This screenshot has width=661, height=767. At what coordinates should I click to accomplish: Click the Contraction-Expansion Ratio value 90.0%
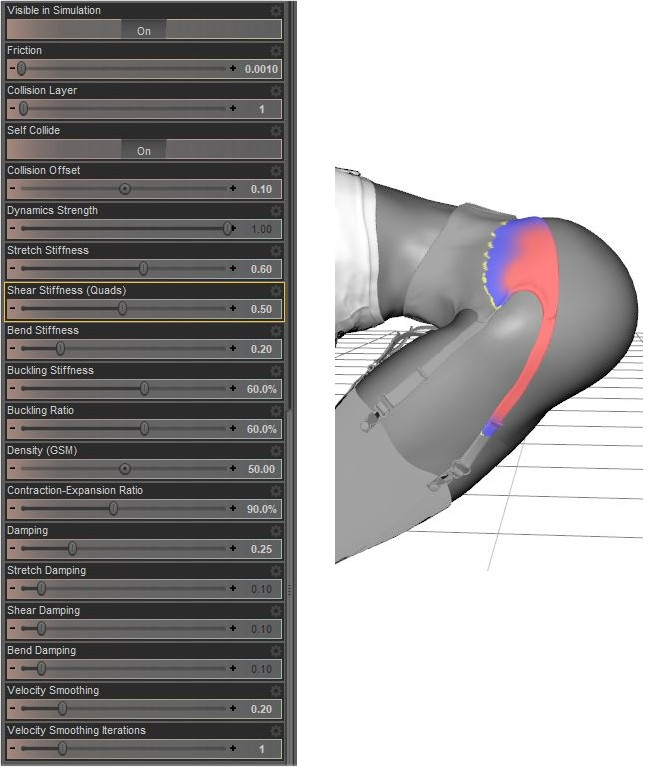point(261,509)
